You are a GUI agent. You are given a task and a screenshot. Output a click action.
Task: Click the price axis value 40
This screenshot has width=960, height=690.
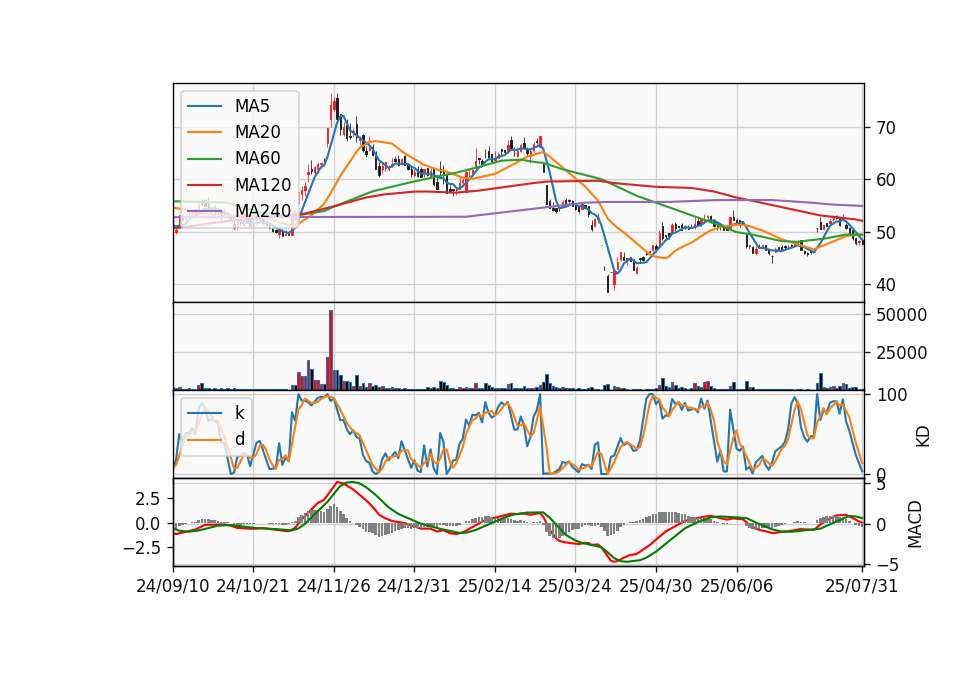[x=885, y=285]
